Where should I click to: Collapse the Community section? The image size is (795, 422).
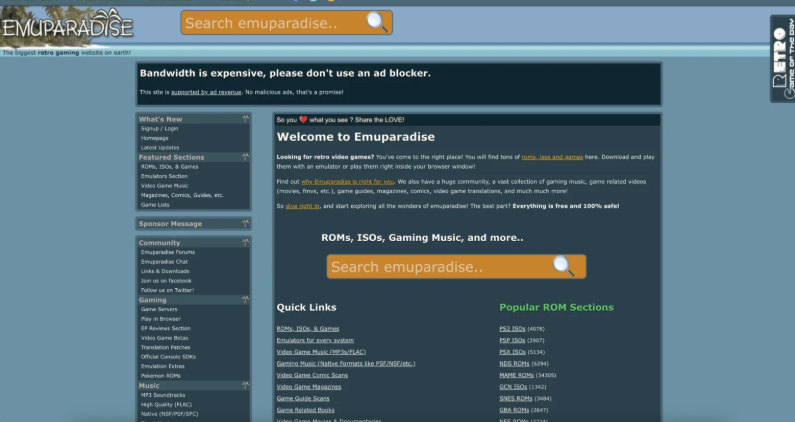pos(245,242)
